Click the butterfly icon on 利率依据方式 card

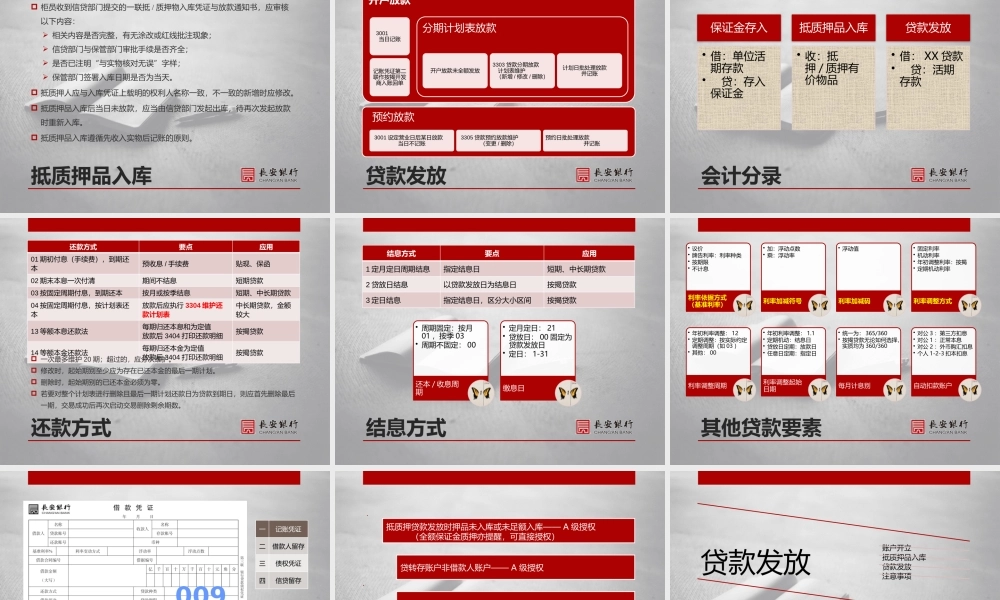point(743,304)
